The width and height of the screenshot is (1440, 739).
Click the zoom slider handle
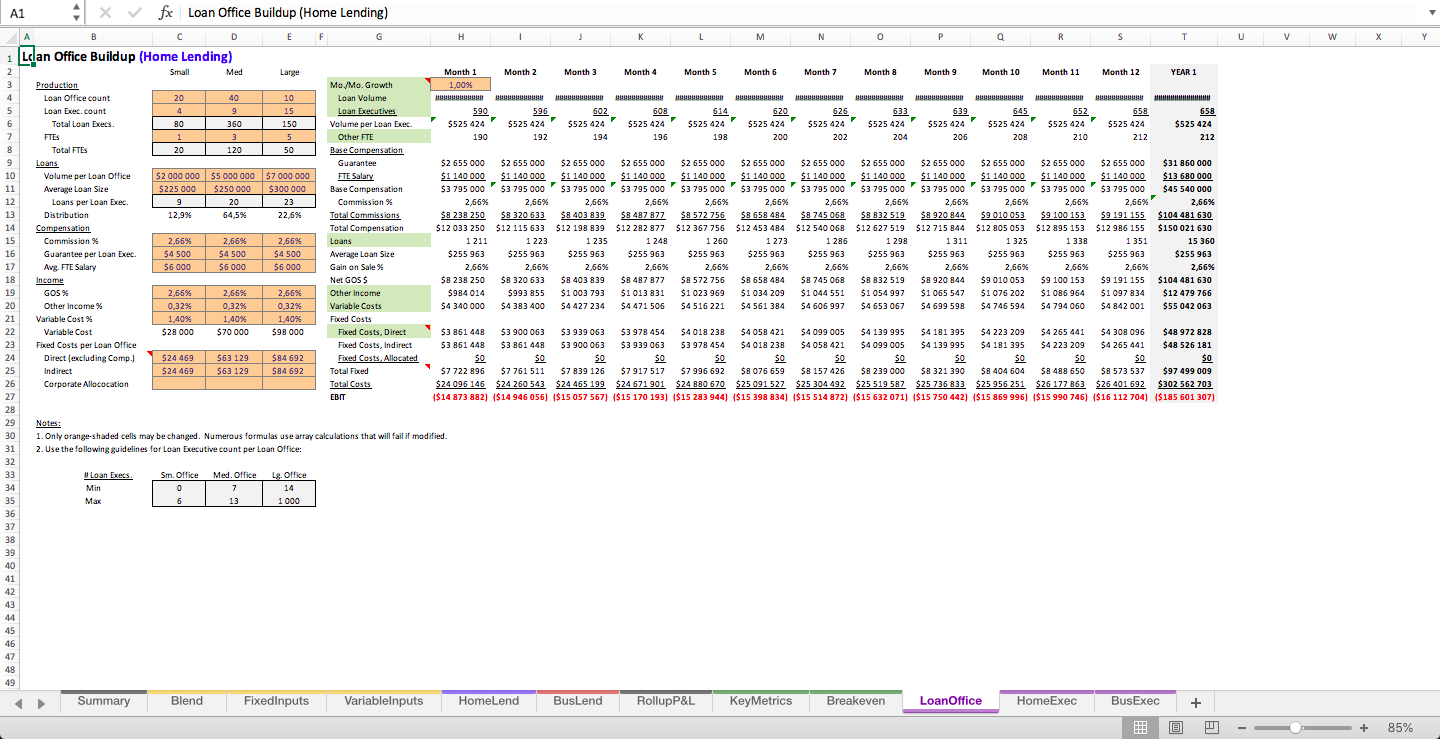tap(1295, 727)
